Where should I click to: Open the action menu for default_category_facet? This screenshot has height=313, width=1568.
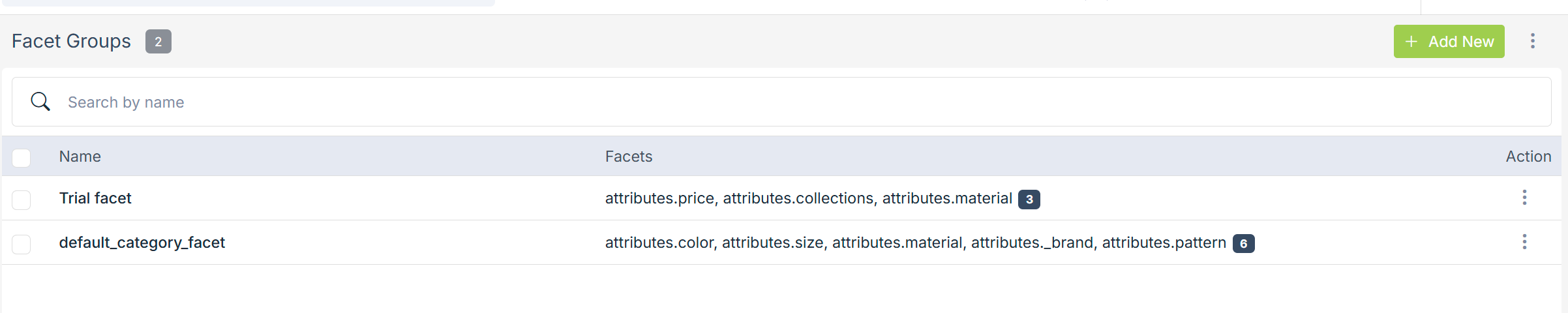pos(1524,242)
